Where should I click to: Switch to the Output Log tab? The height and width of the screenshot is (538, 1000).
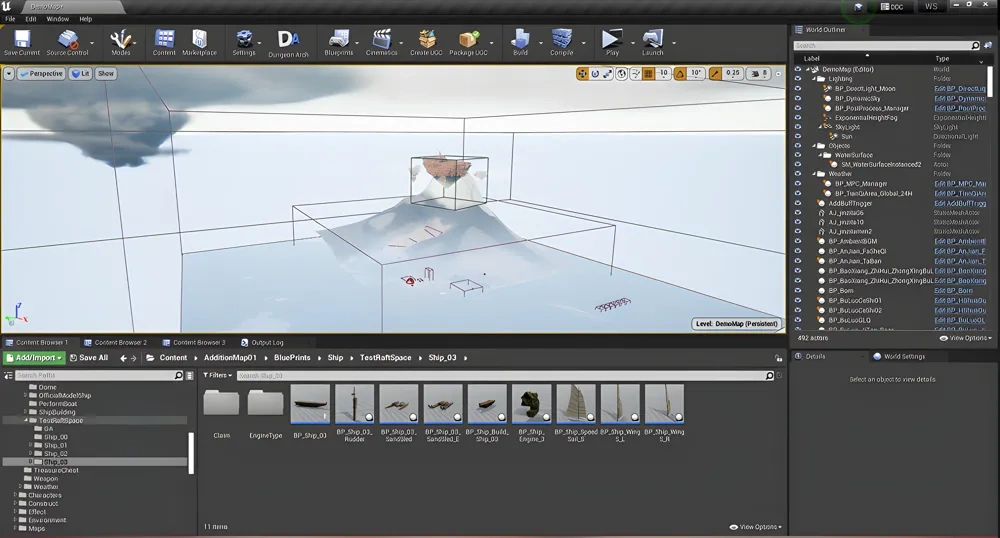266,342
